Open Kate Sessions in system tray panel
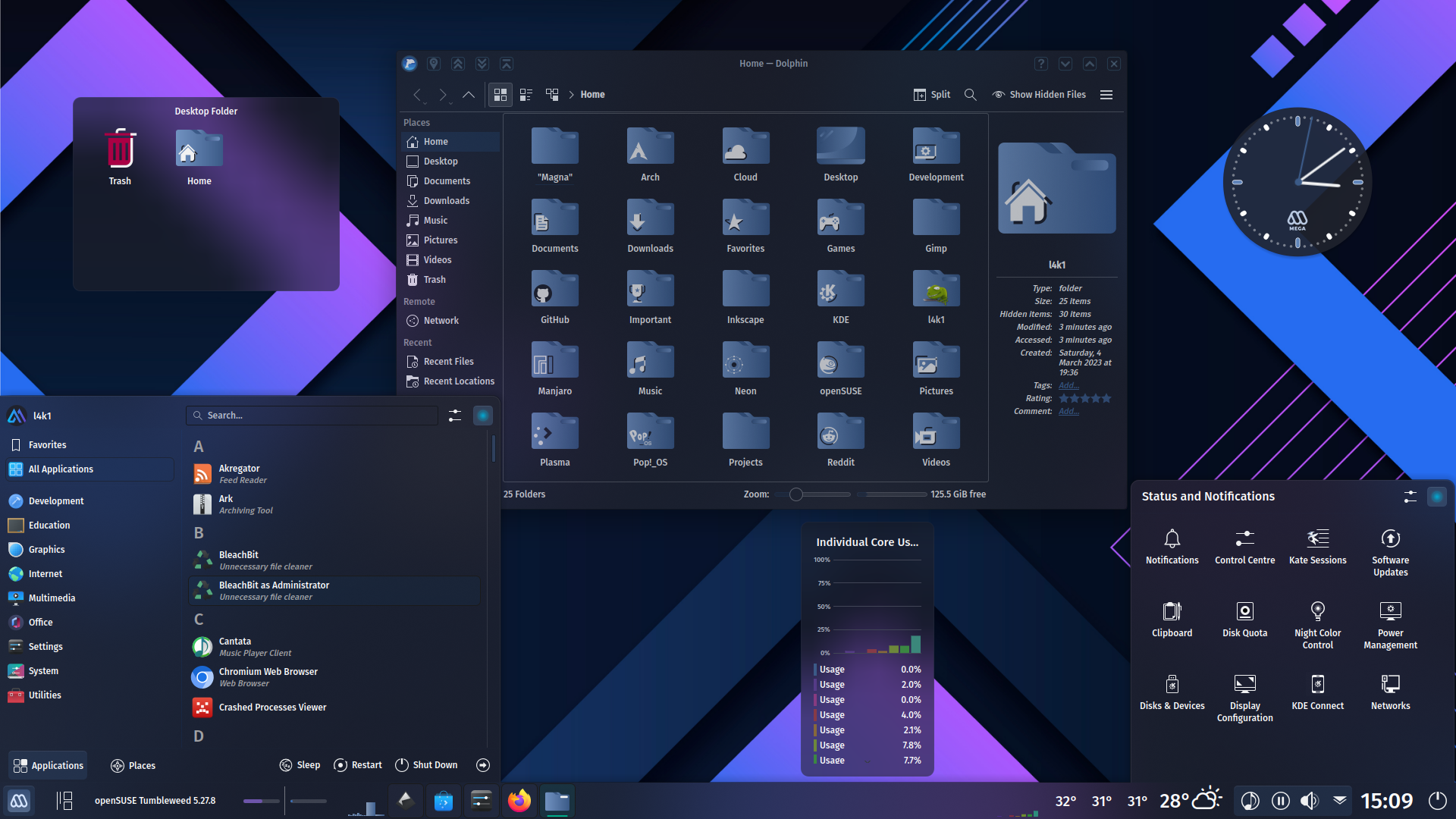This screenshot has height=819, width=1456. coord(1317,548)
